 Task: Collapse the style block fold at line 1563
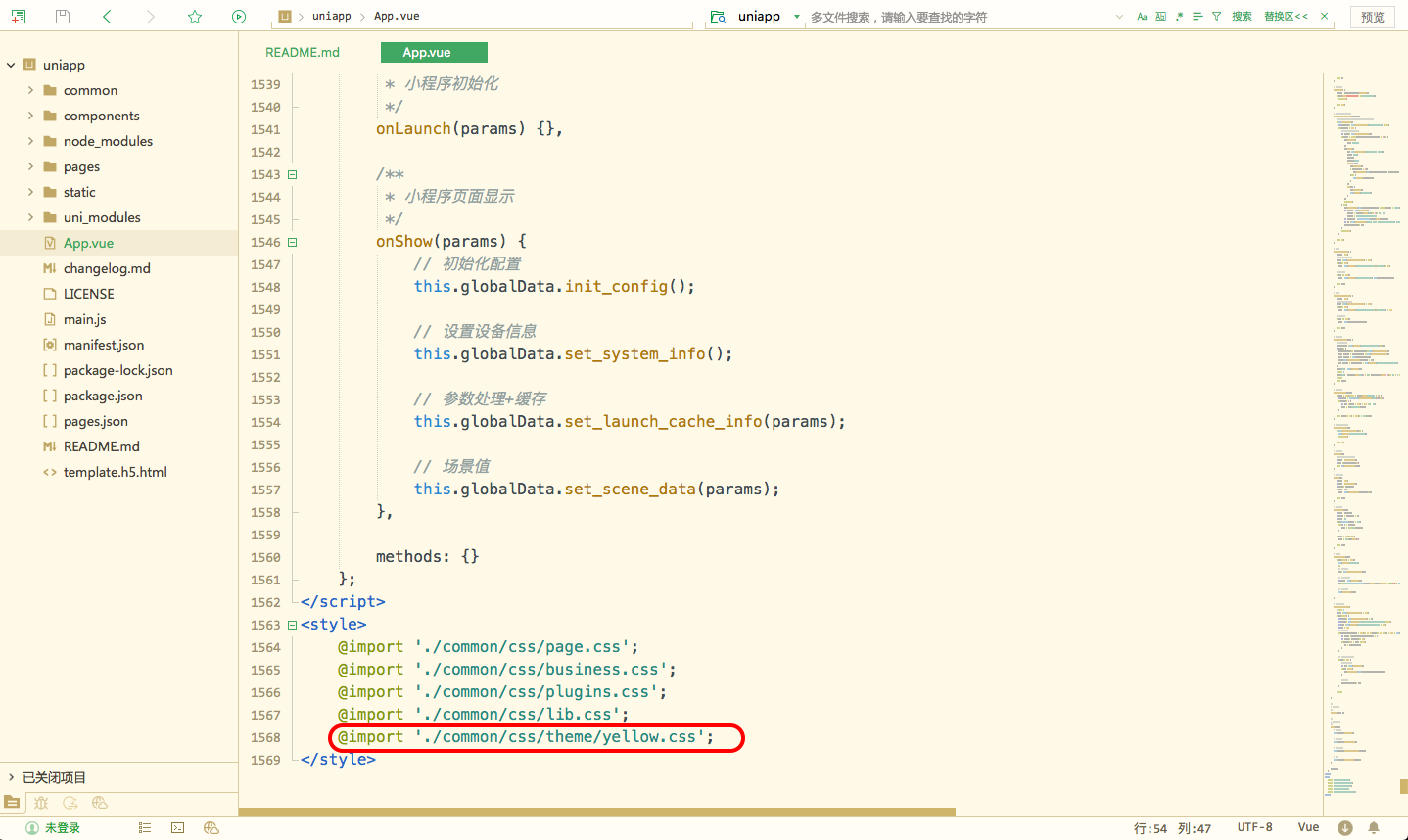coord(292,625)
